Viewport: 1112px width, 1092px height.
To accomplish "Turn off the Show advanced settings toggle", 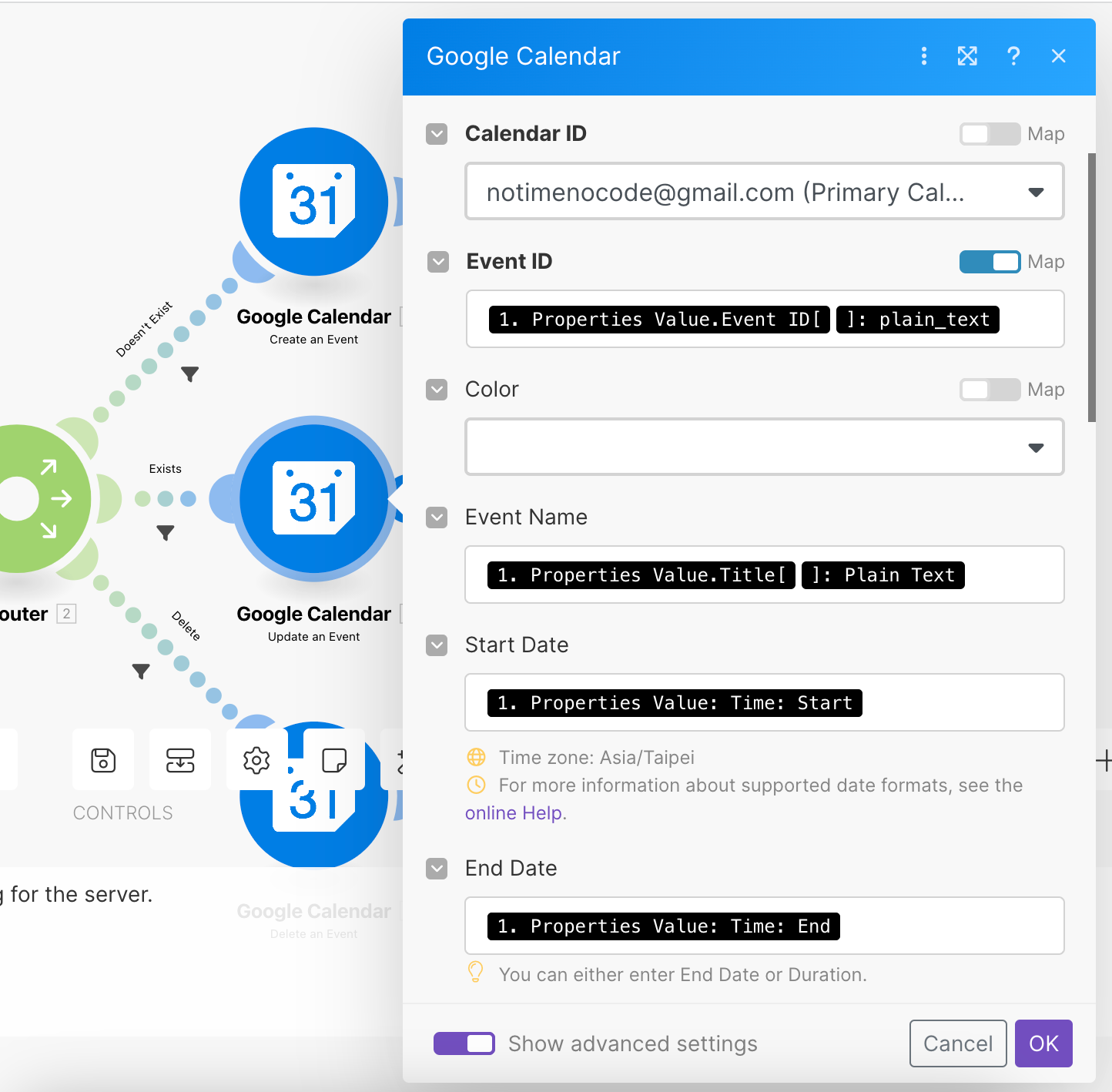I will [x=464, y=1043].
